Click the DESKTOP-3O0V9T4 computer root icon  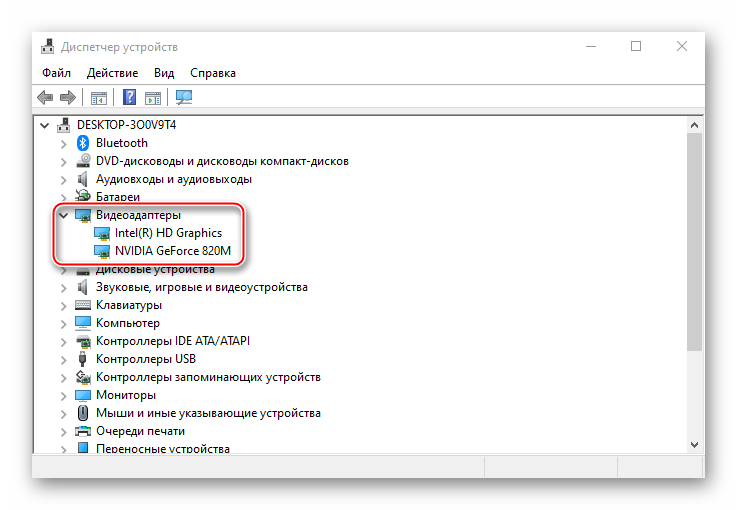tap(63, 125)
